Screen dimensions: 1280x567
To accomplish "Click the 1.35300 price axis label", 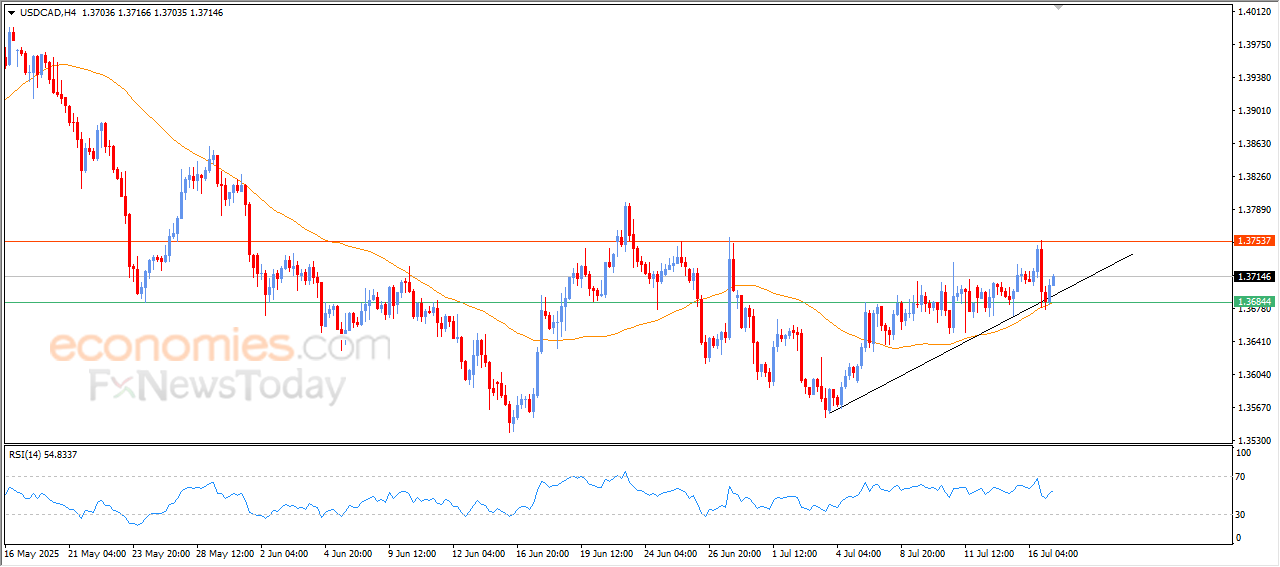I will click(1254, 440).
